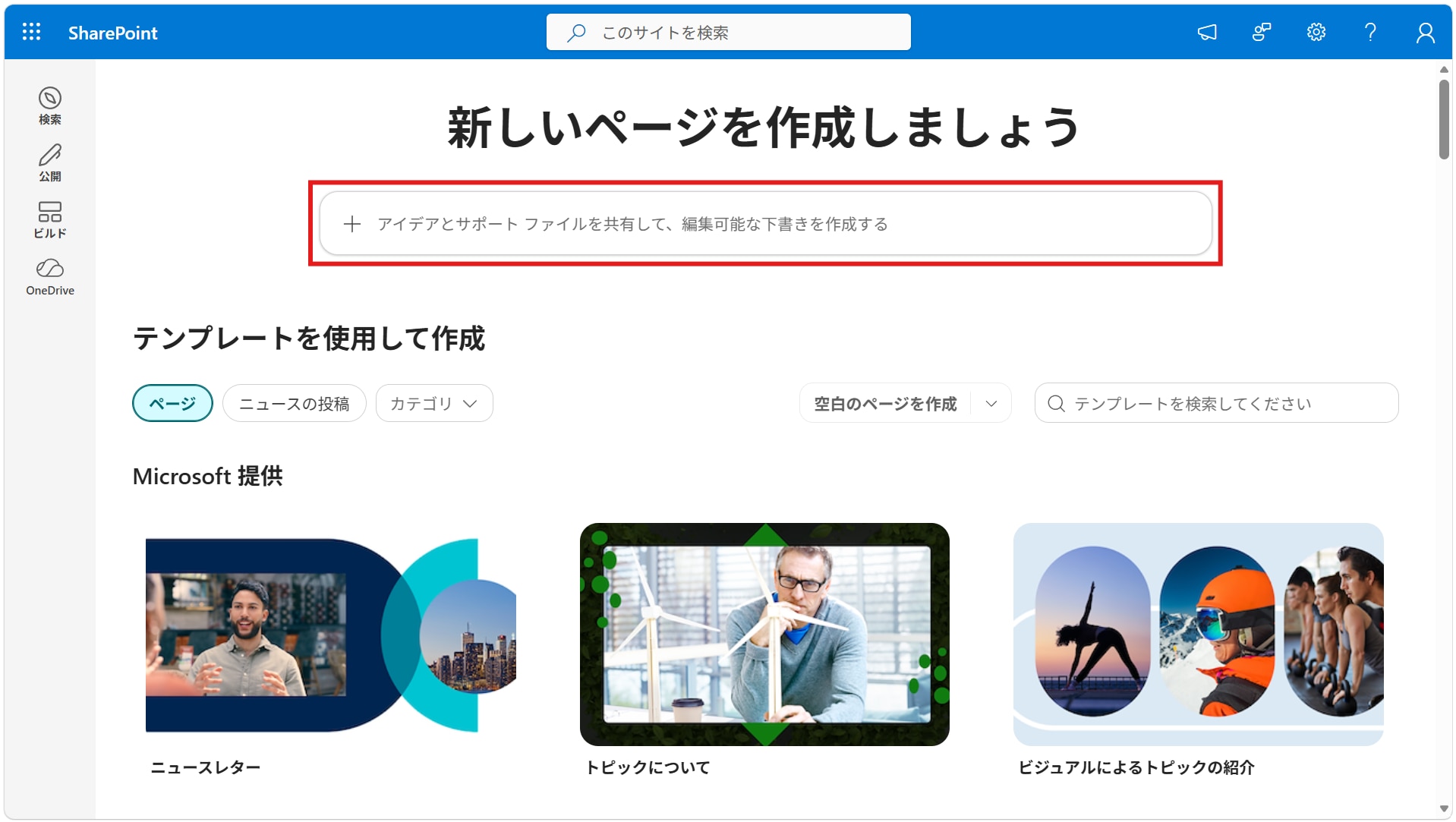The width and height of the screenshot is (1456, 822).
Task: Click the トピックについて template title
Action: pyautogui.click(x=648, y=767)
